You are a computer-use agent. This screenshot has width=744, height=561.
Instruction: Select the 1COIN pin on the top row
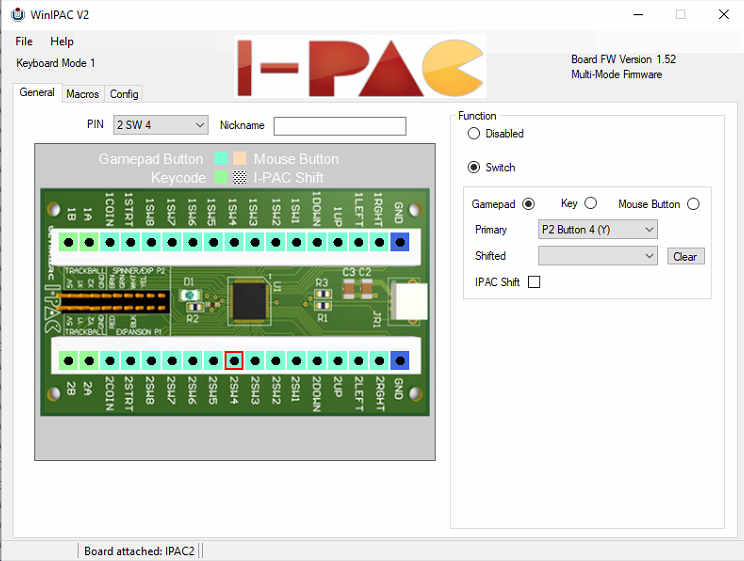coord(110,243)
